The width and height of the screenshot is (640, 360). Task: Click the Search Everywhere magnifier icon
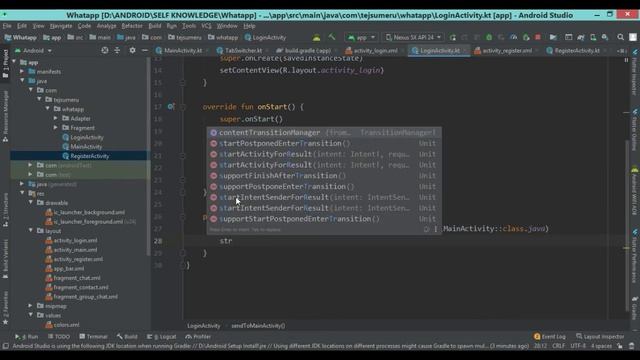tap(620, 37)
